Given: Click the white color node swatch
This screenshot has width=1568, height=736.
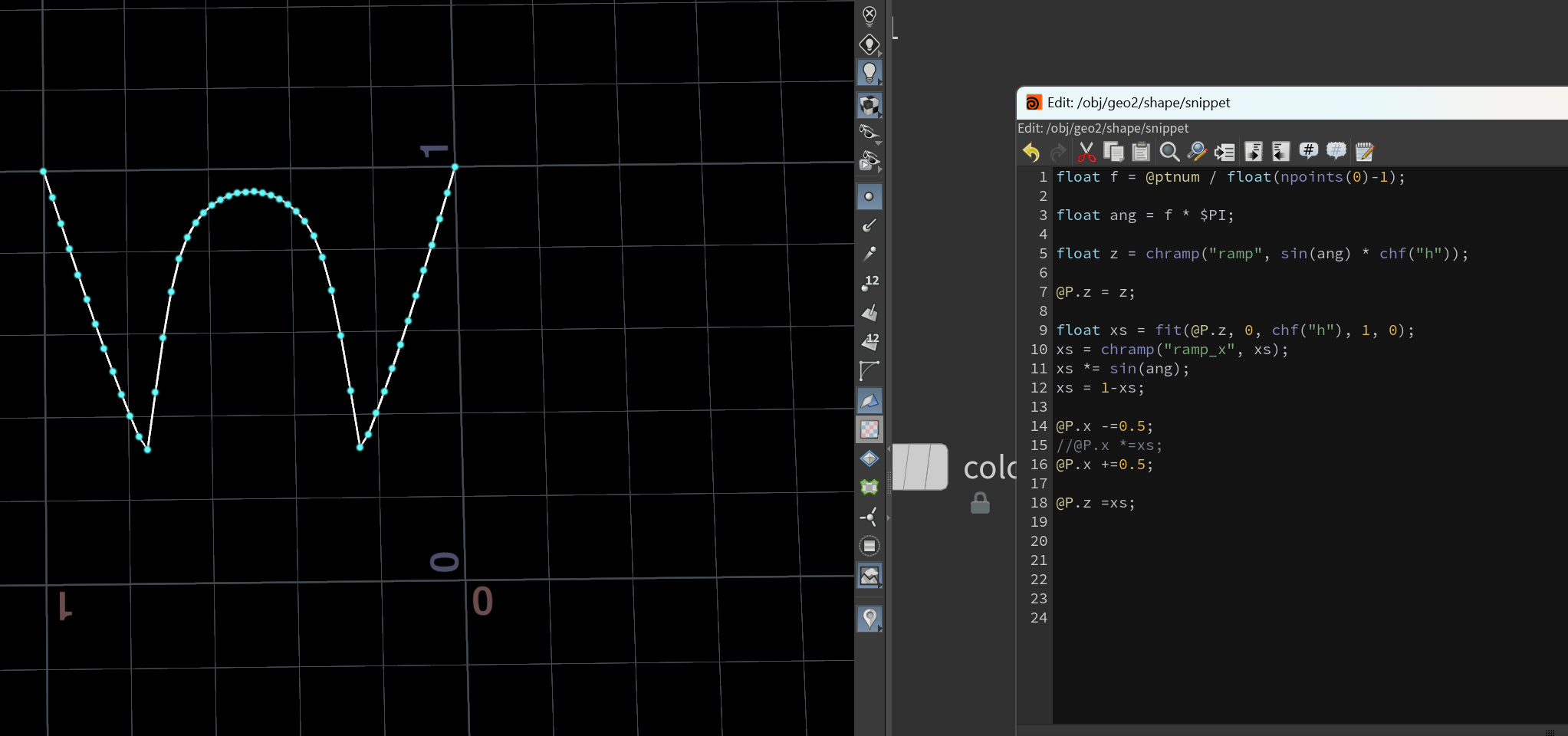Looking at the screenshot, I should (x=920, y=467).
